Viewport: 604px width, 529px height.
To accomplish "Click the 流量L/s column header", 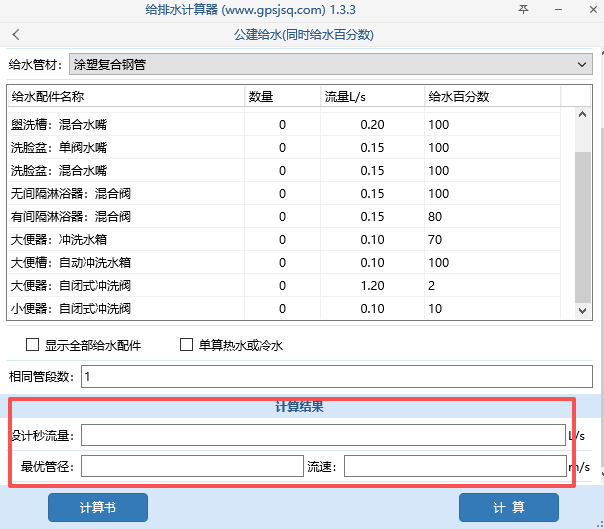I will pyautogui.click(x=371, y=97).
